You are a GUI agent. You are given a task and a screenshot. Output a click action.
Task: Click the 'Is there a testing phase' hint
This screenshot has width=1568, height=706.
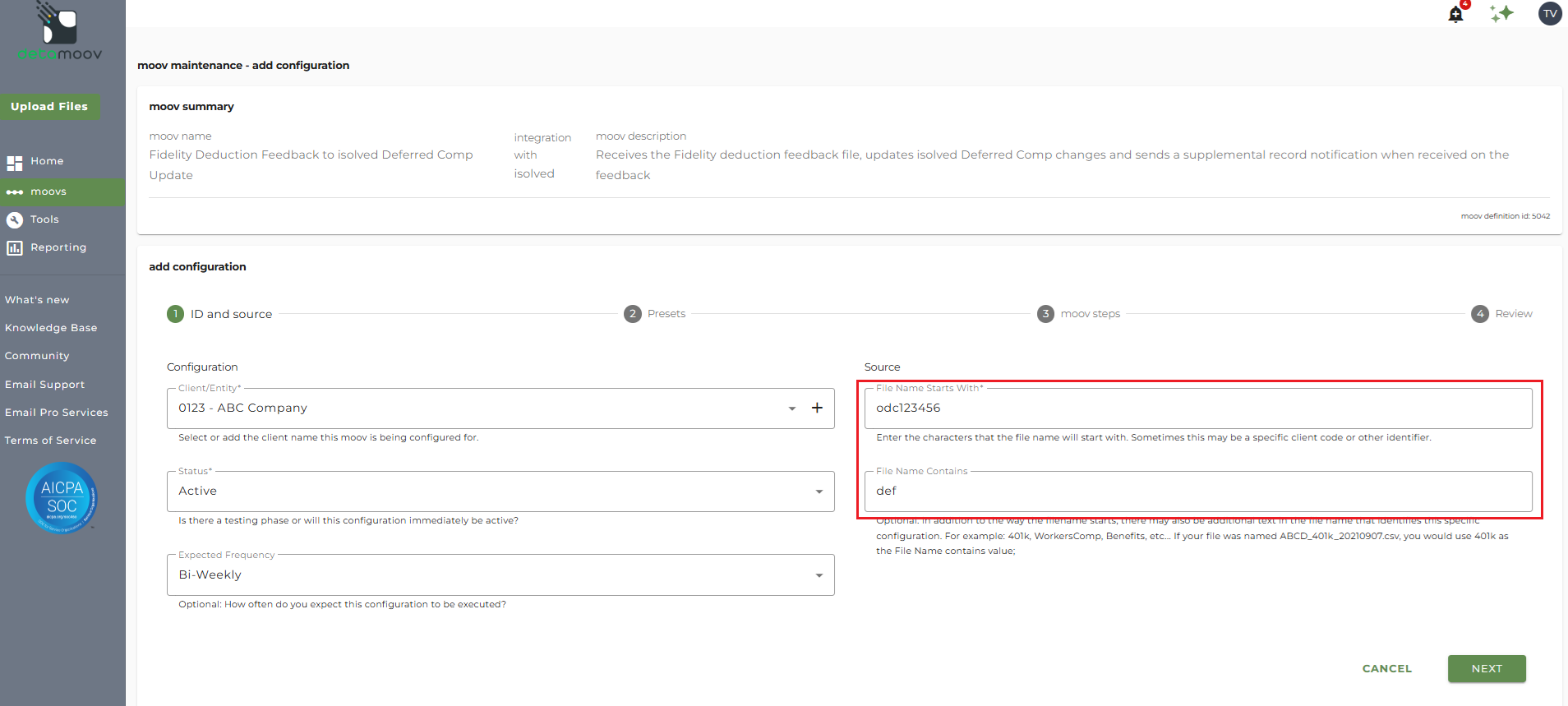pos(348,520)
